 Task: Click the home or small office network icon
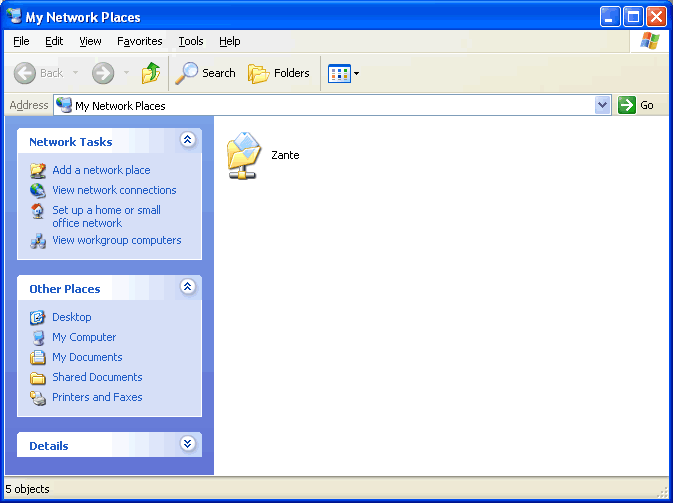coord(38,211)
